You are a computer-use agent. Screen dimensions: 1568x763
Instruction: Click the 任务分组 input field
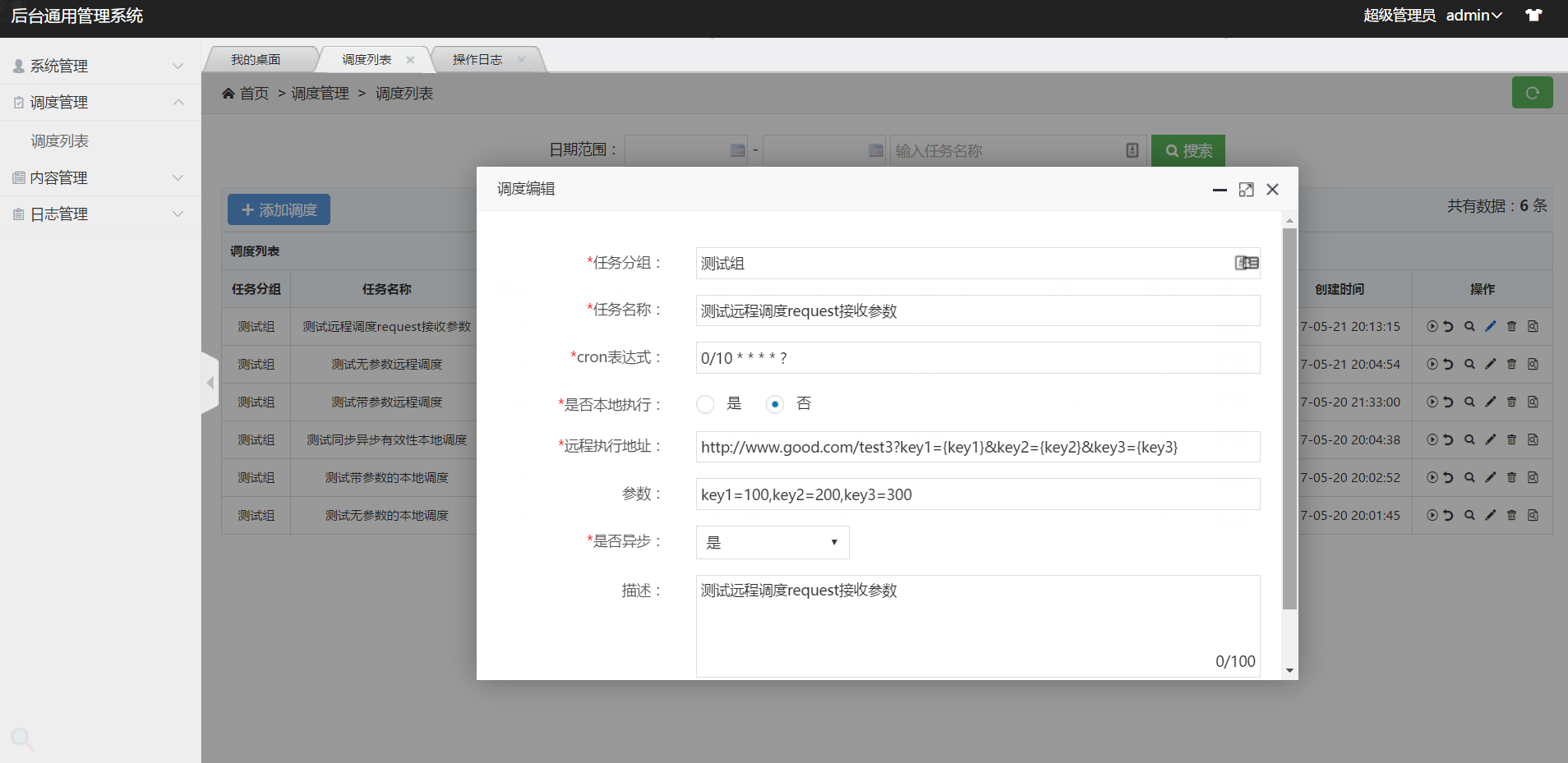coord(978,263)
